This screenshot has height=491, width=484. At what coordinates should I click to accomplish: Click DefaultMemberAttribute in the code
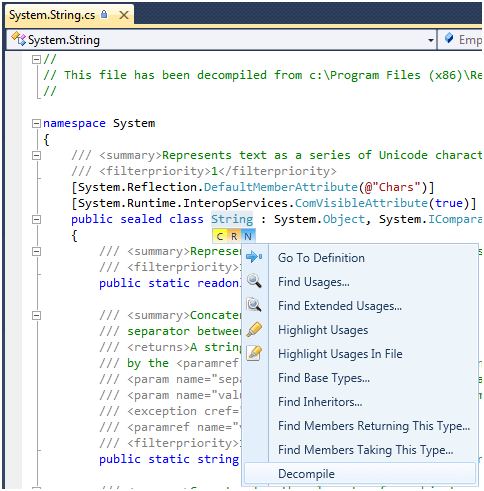coord(281,187)
